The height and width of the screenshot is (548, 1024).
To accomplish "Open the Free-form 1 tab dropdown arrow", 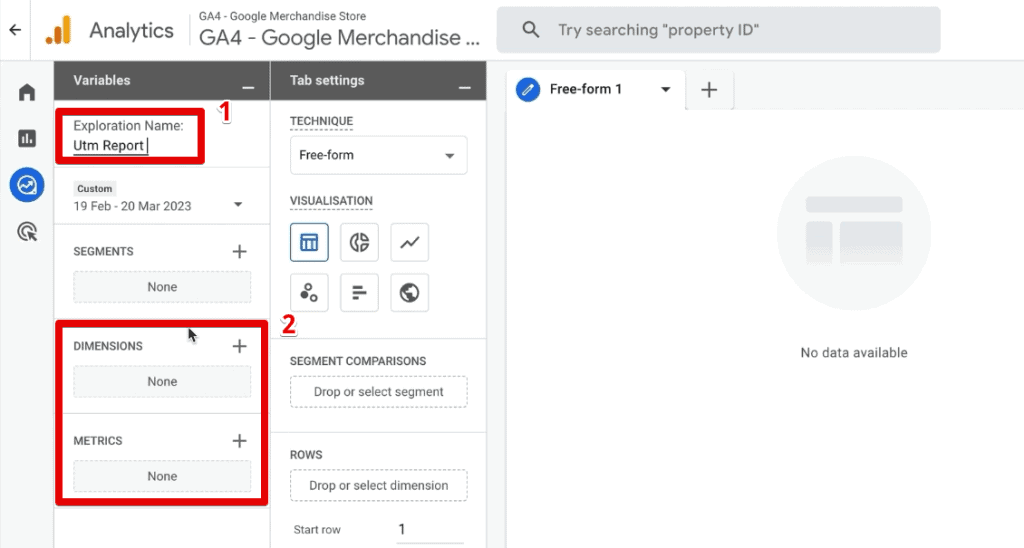I will tap(665, 89).
